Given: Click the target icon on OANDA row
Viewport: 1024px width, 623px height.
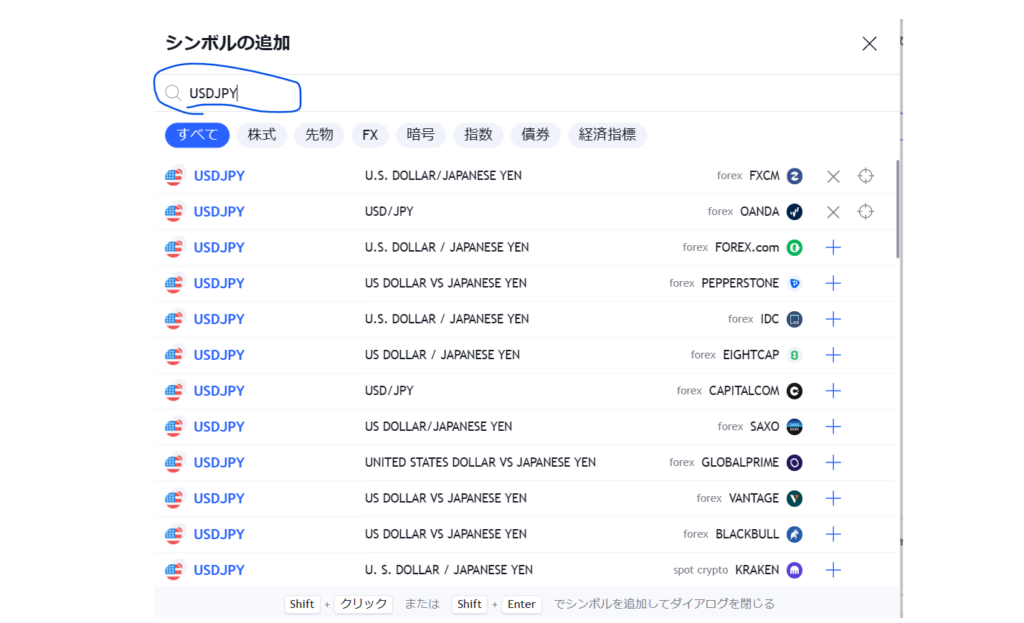Looking at the screenshot, I should [x=865, y=212].
